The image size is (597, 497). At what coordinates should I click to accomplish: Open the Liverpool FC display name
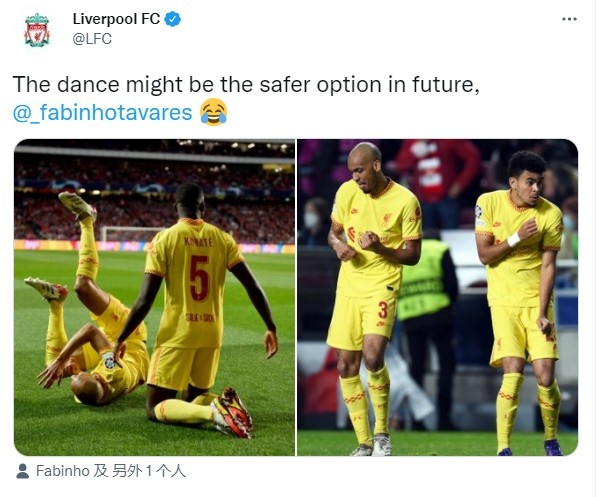coord(116,19)
